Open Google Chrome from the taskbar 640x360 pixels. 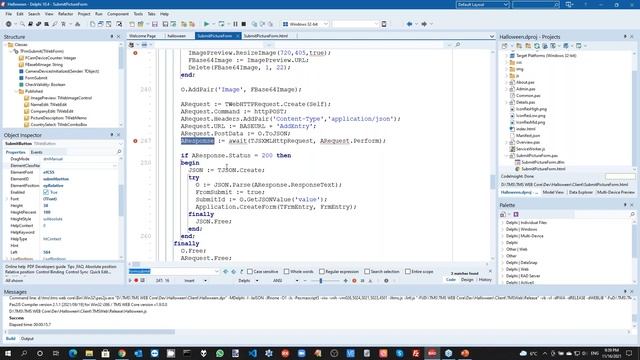pyautogui.click(x=122, y=353)
